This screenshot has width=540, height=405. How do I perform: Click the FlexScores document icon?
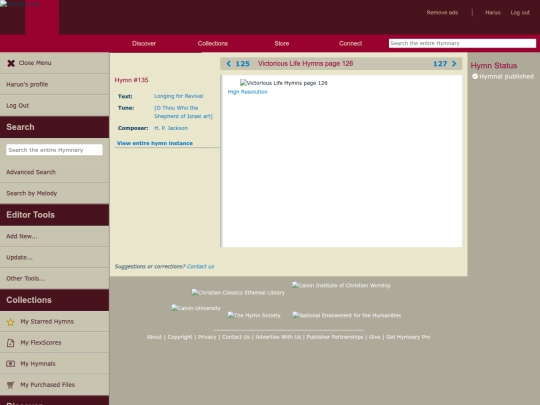coord(11,343)
